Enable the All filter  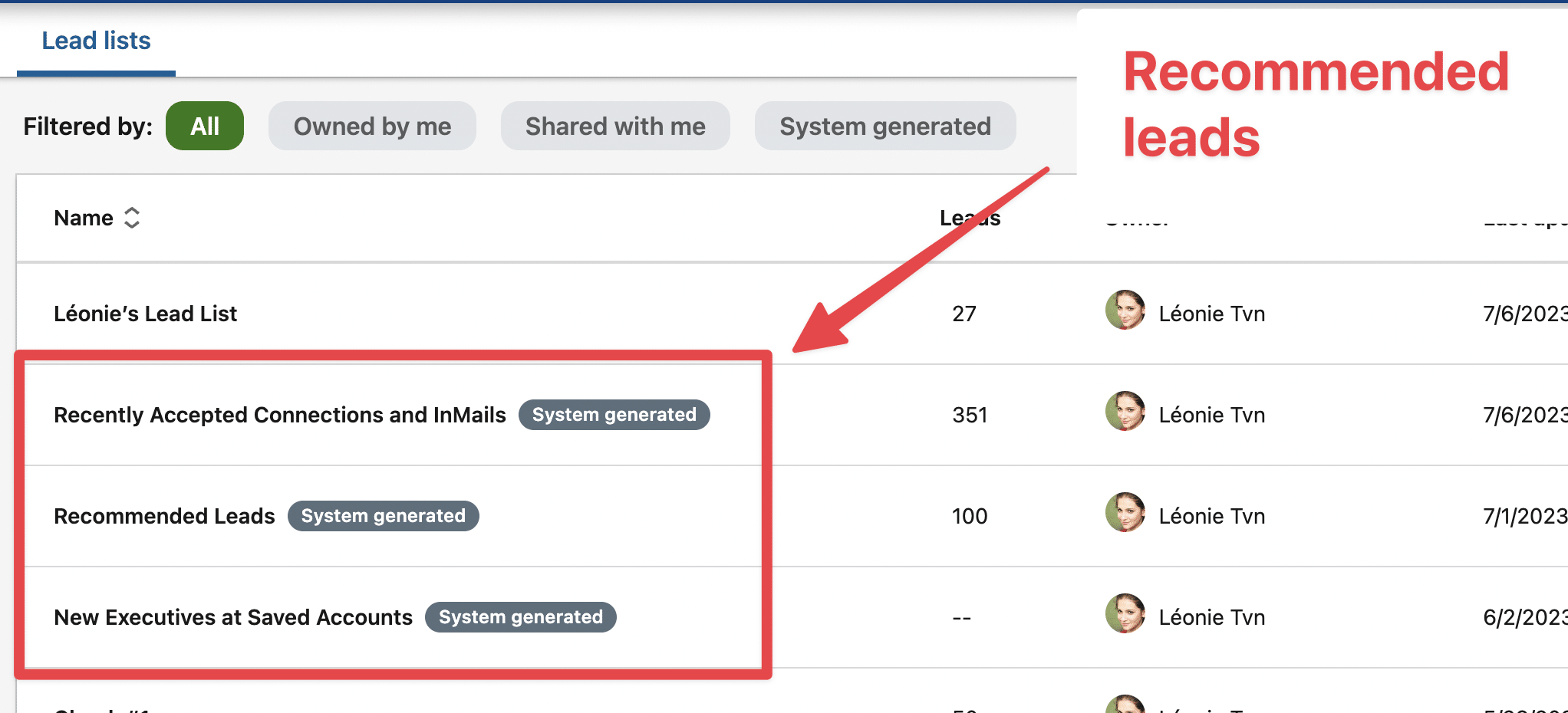[204, 126]
